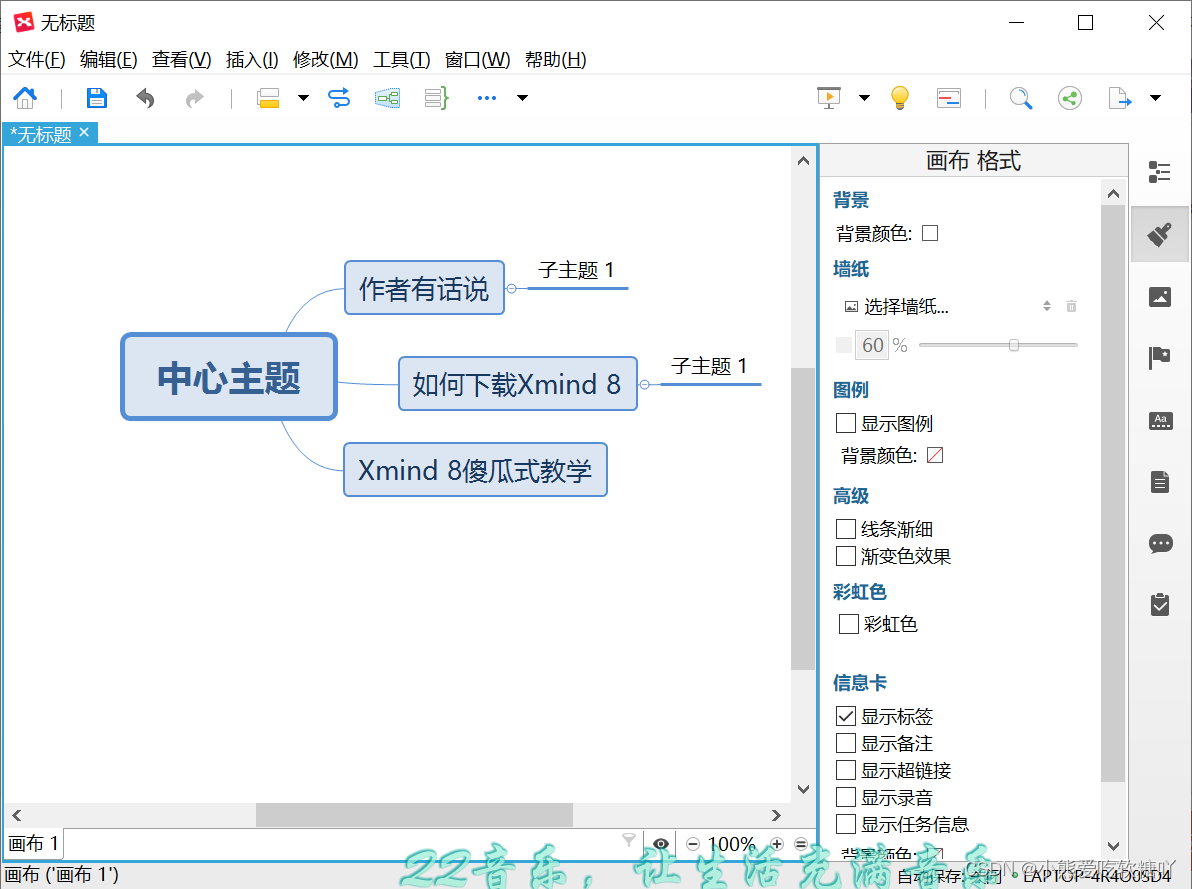Click the magnifier search icon
Screen dimensions: 1192x889
[1020, 98]
